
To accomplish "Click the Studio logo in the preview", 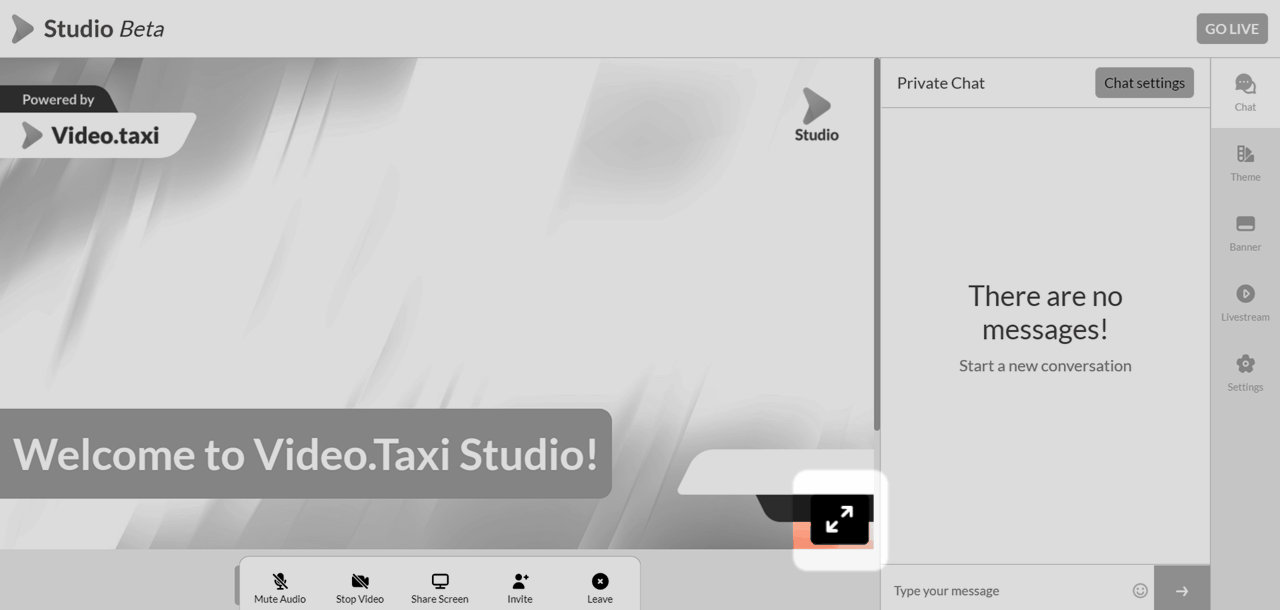I will [817, 115].
